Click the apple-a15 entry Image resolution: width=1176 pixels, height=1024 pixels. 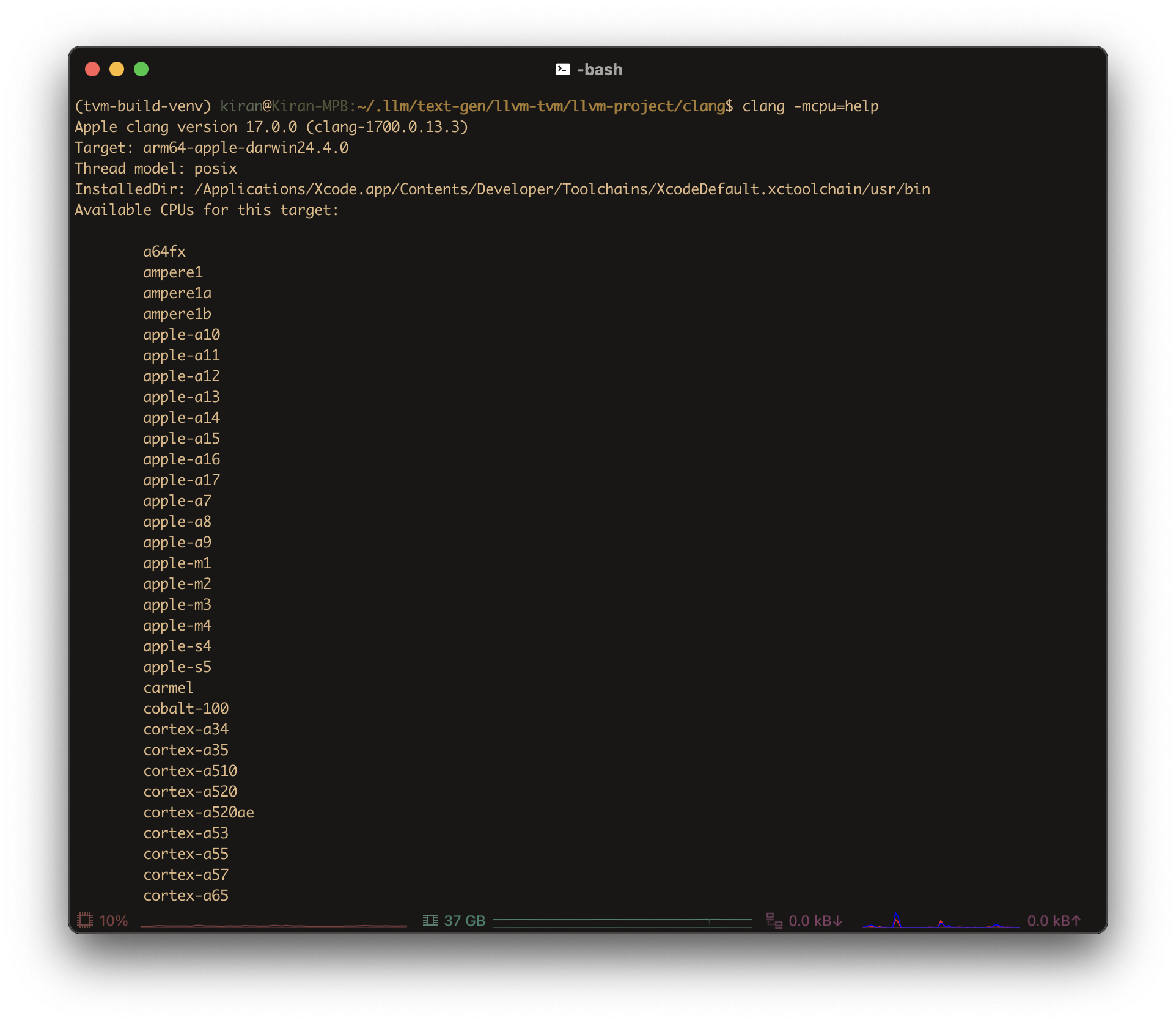(x=182, y=439)
